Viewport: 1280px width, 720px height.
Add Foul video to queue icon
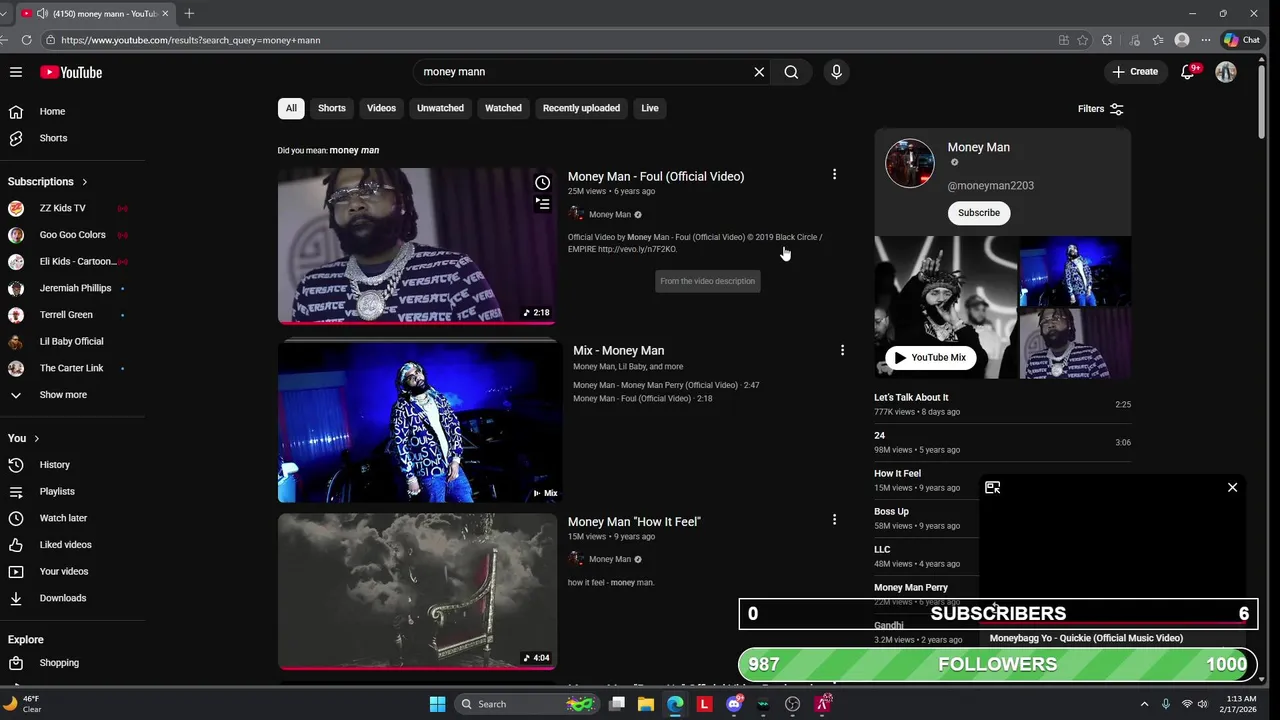tap(542, 204)
